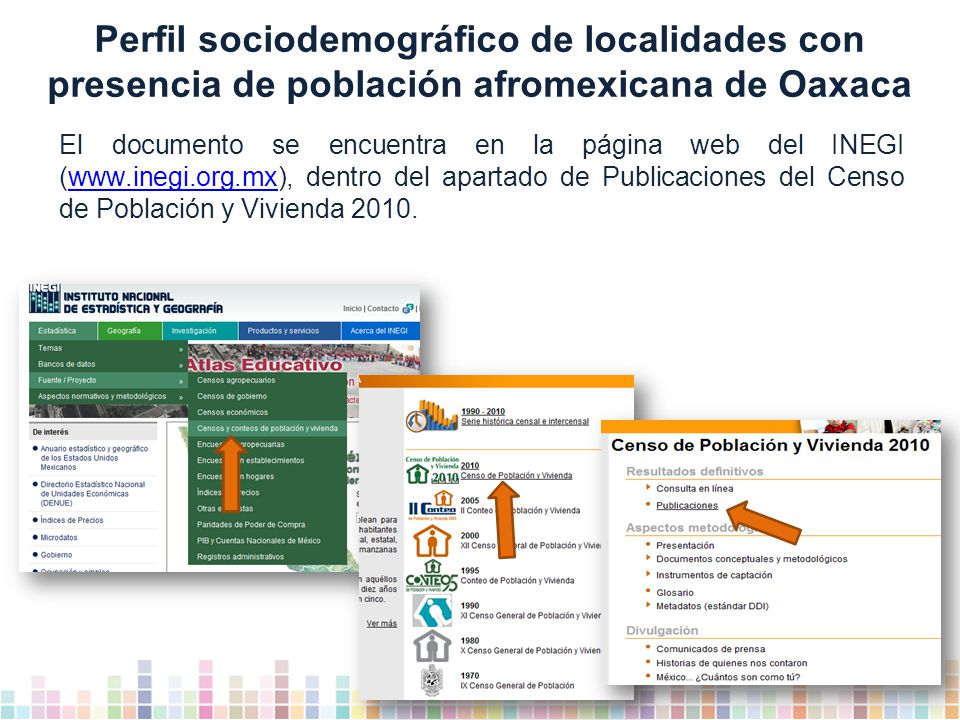Open Historias de quienes nos contaron link

tap(732, 662)
